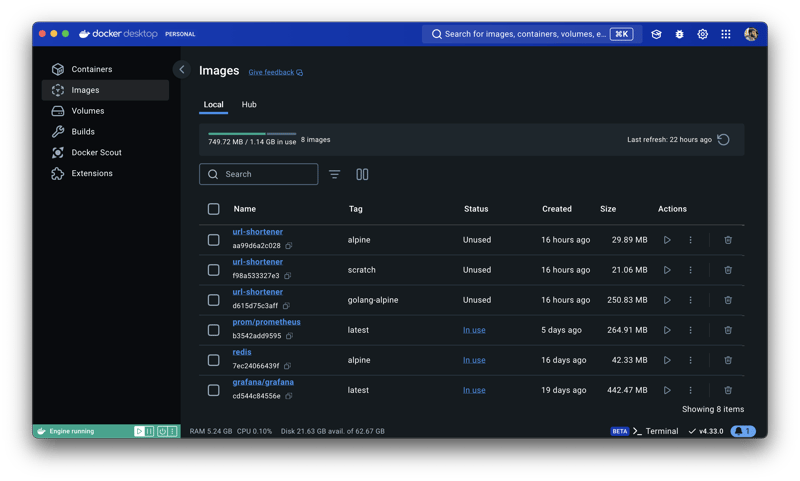800x481 pixels.
Task: Open the redis image link
Action: (x=242, y=352)
